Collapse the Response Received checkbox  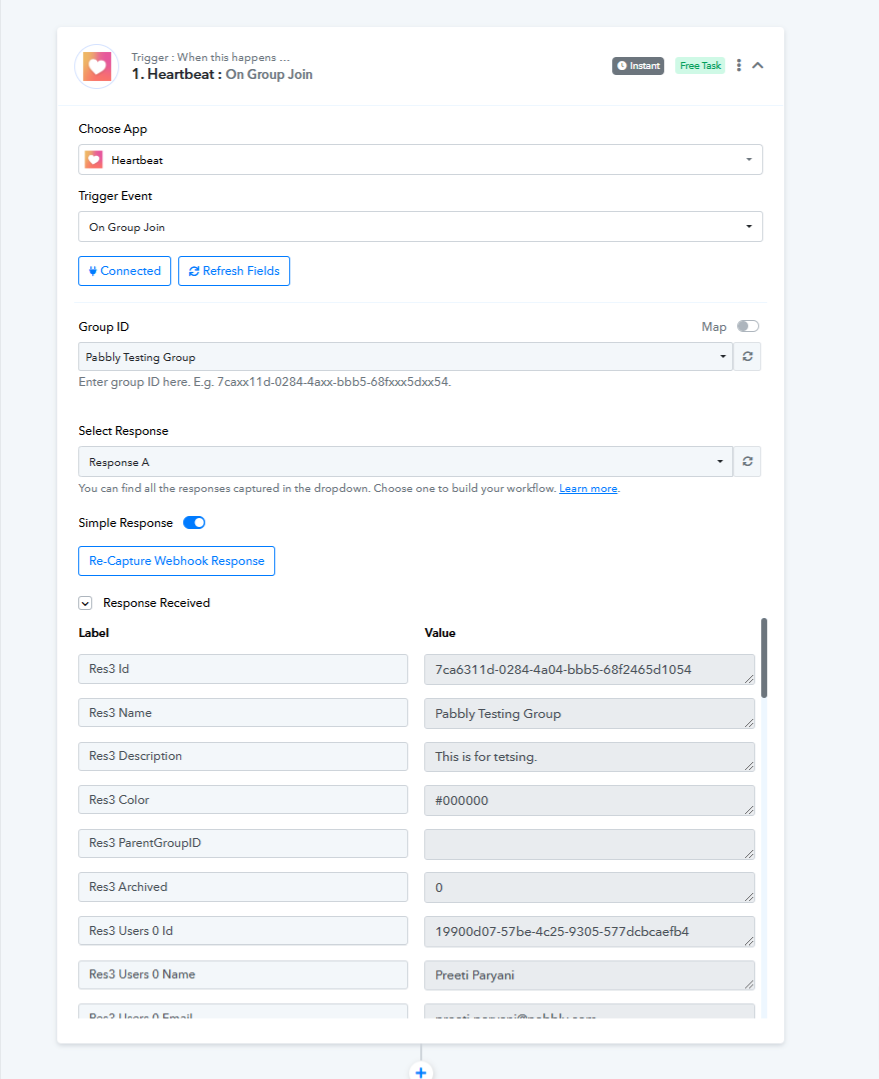[x=85, y=603]
